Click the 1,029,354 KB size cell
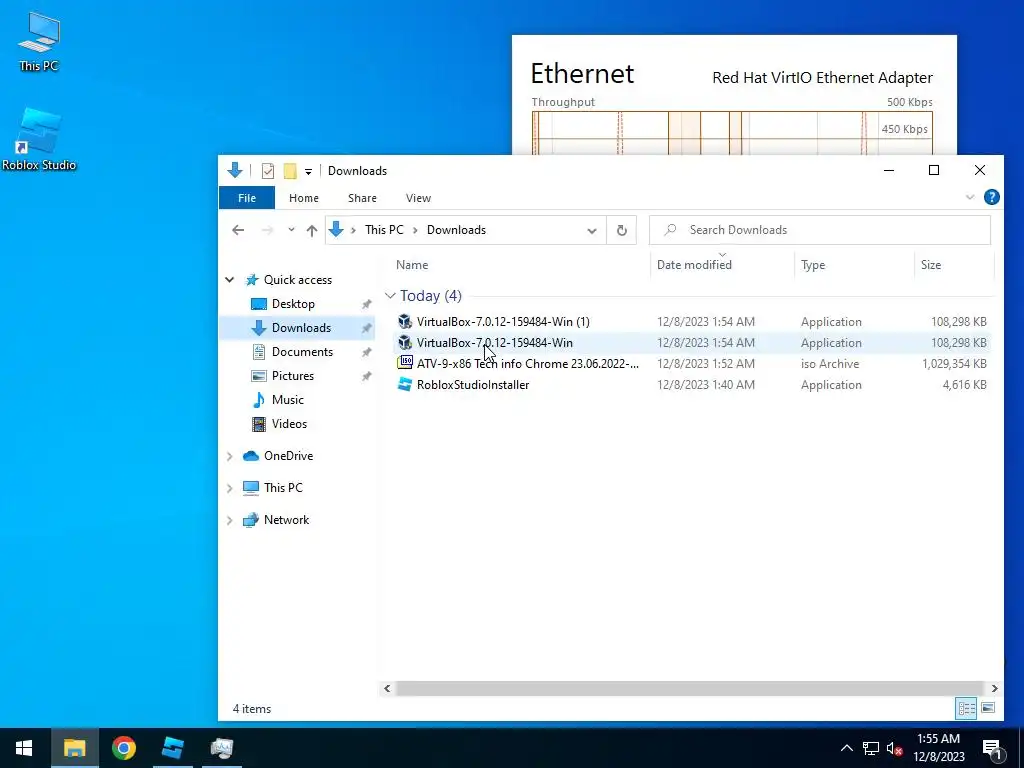 point(954,364)
